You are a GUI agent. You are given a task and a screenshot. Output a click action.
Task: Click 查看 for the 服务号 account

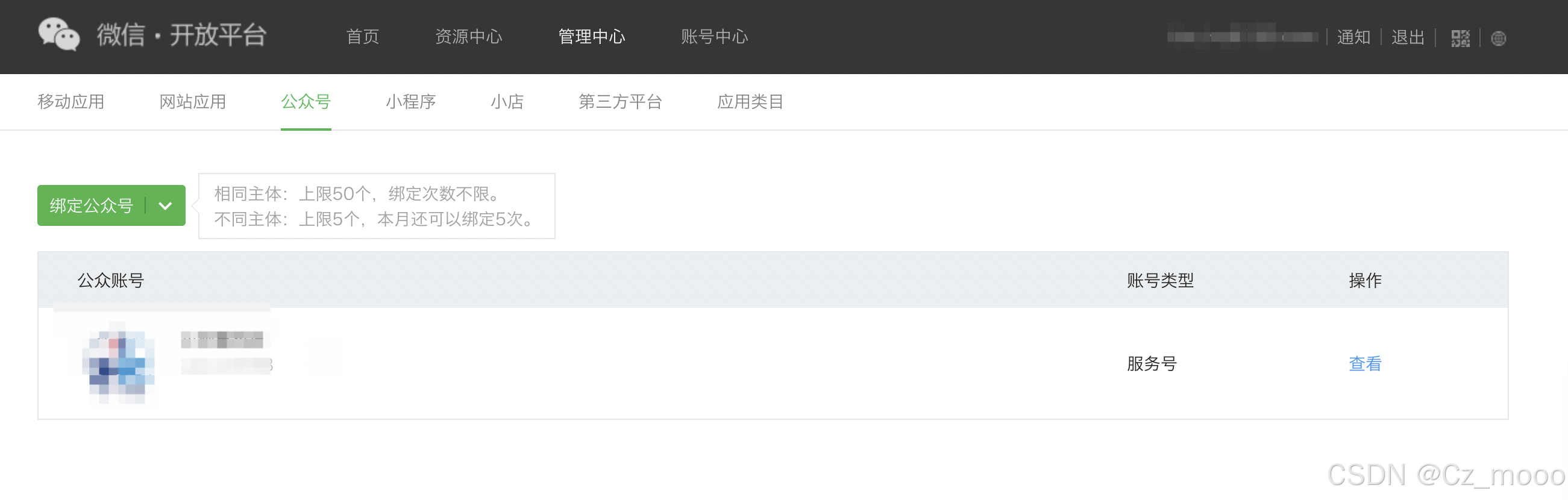pos(1365,364)
